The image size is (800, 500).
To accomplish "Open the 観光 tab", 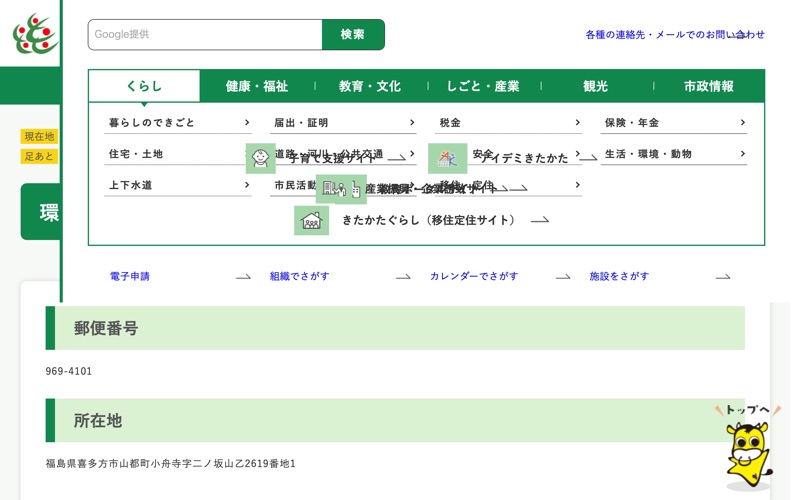I will 596,86.
